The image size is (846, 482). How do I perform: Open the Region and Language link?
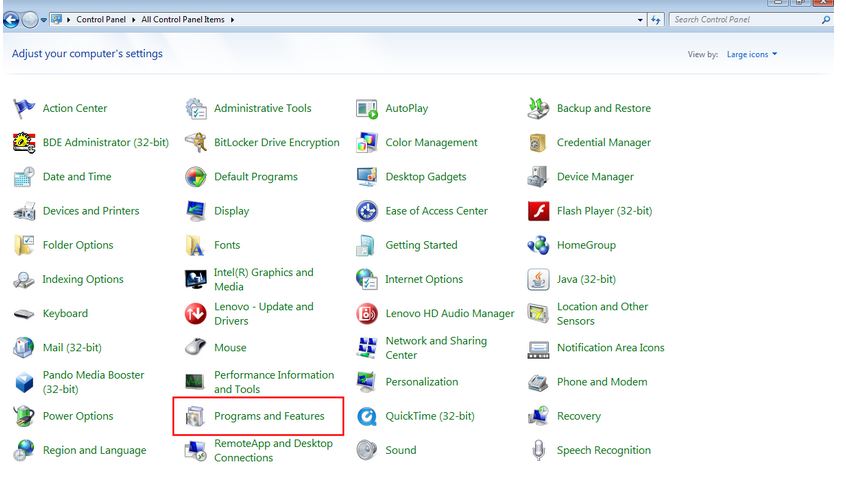(x=94, y=450)
